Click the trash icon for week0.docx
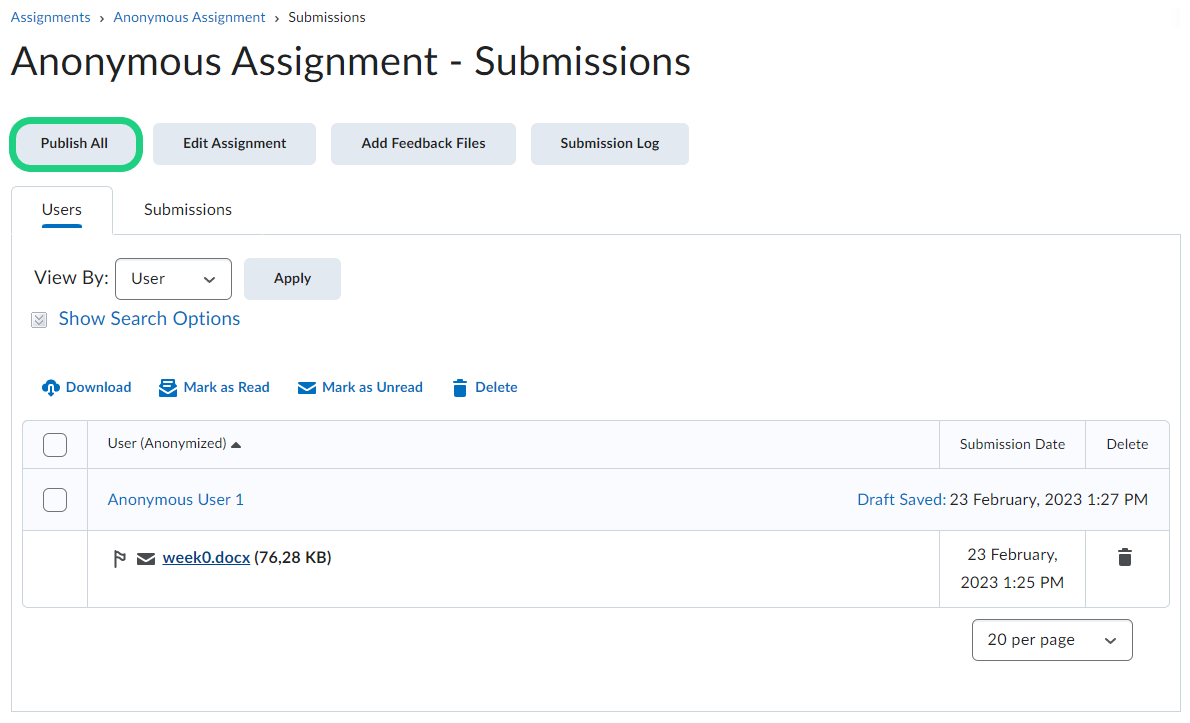1190x723 pixels. point(1125,558)
